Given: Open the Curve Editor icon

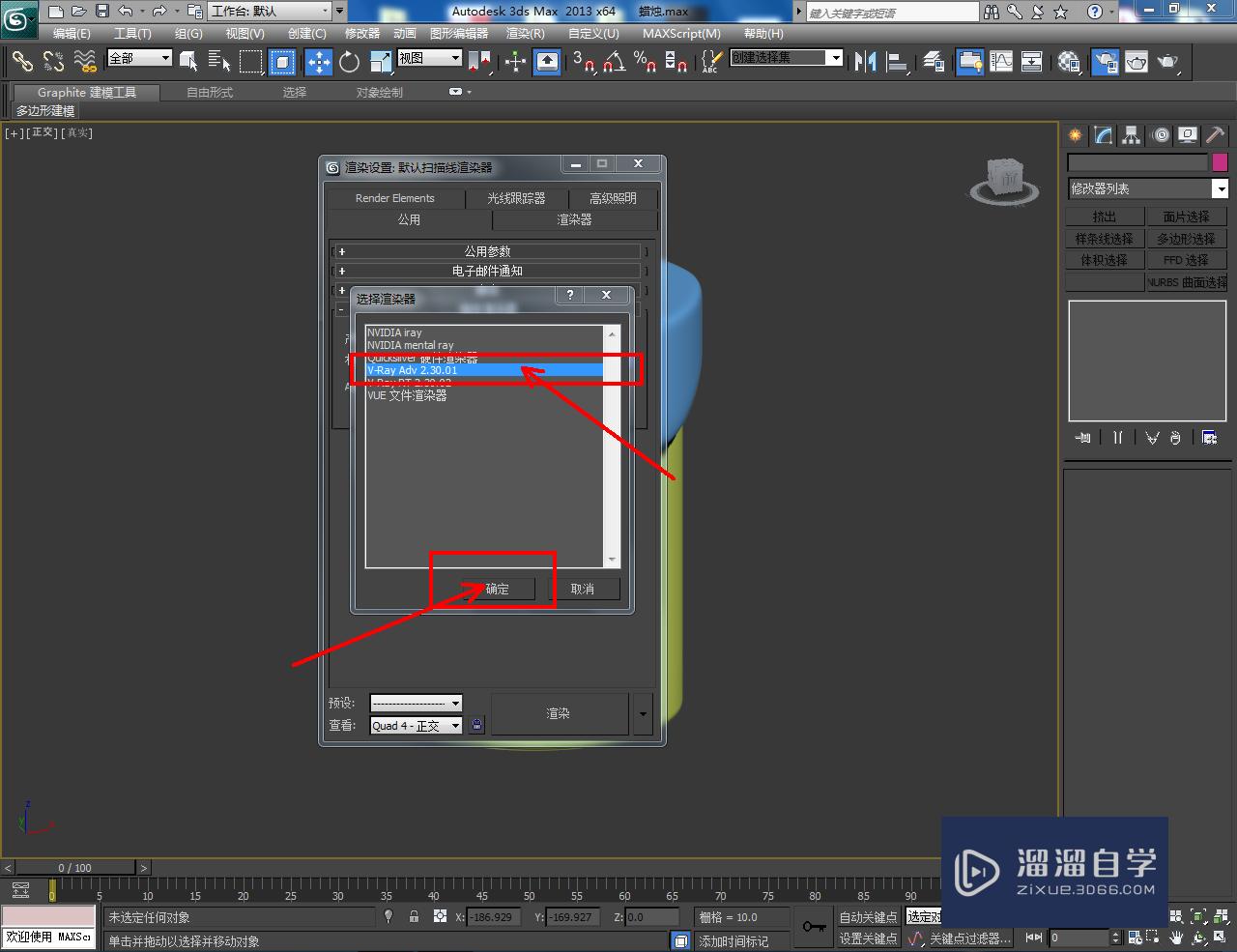Looking at the screenshot, I should [x=1001, y=62].
